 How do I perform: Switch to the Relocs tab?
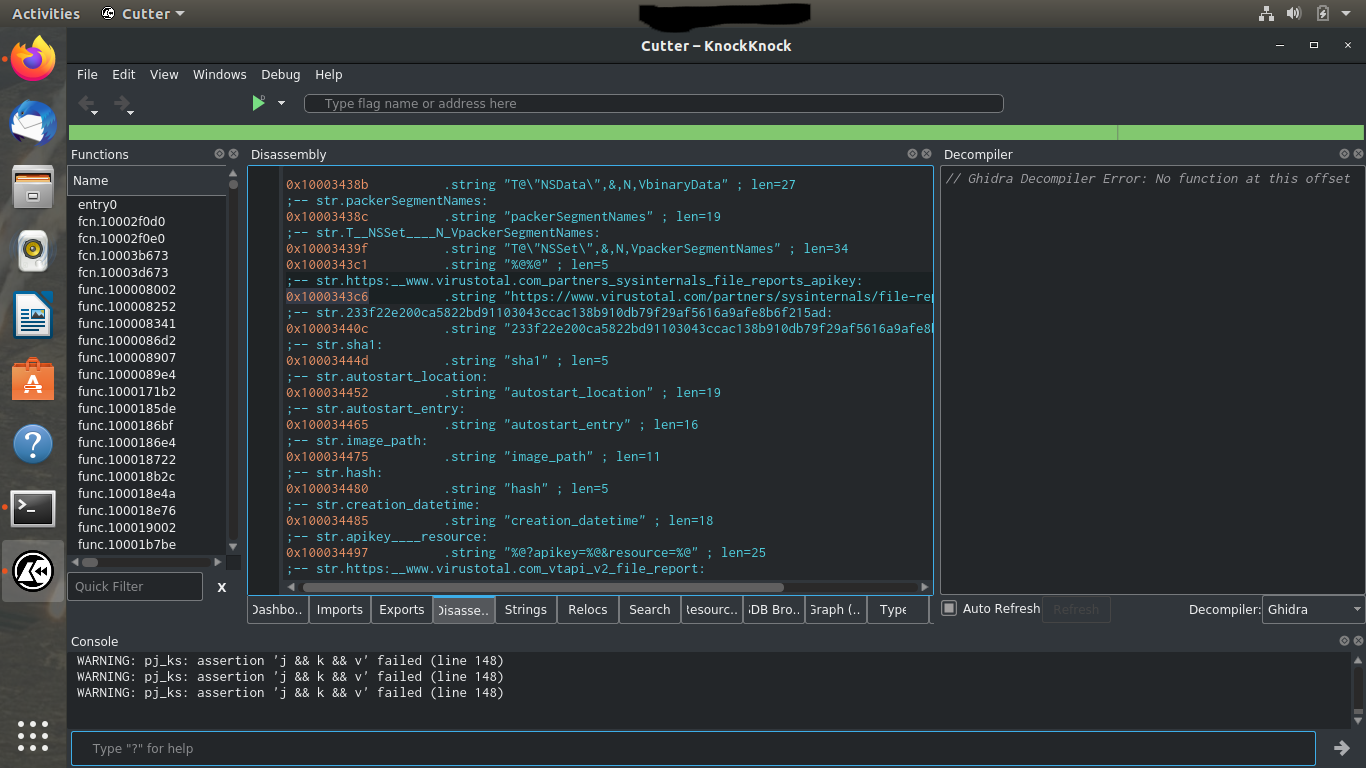(x=588, y=610)
